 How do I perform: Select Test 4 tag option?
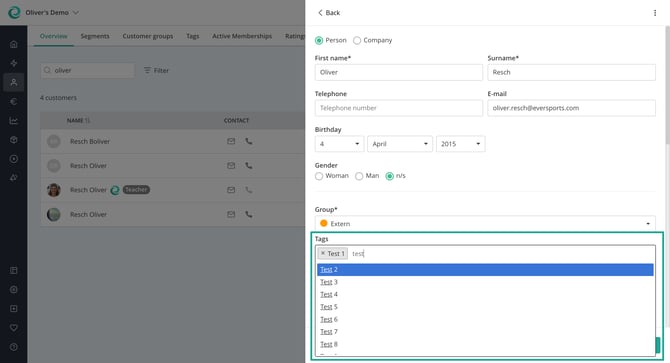click(485, 294)
